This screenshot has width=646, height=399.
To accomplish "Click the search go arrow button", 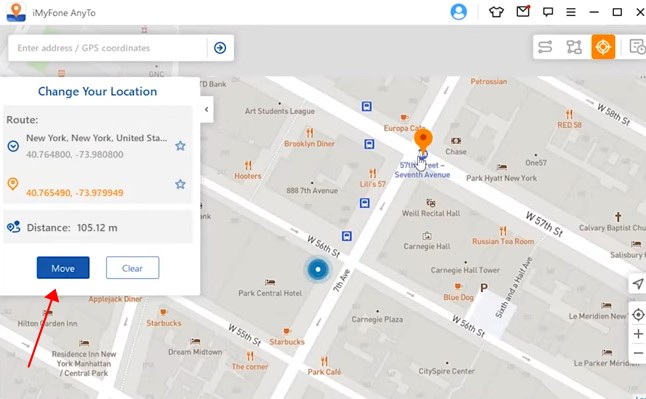I will 220,48.
